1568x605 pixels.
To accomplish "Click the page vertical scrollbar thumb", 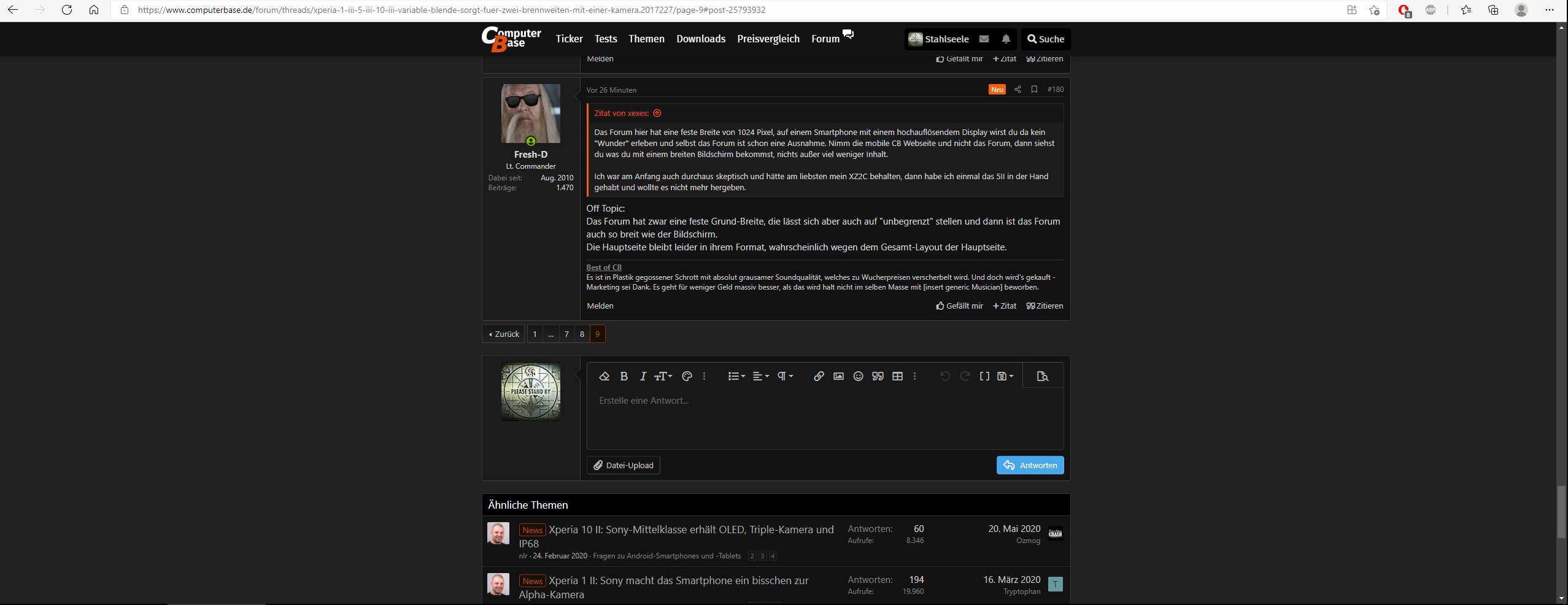I will (1562, 512).
